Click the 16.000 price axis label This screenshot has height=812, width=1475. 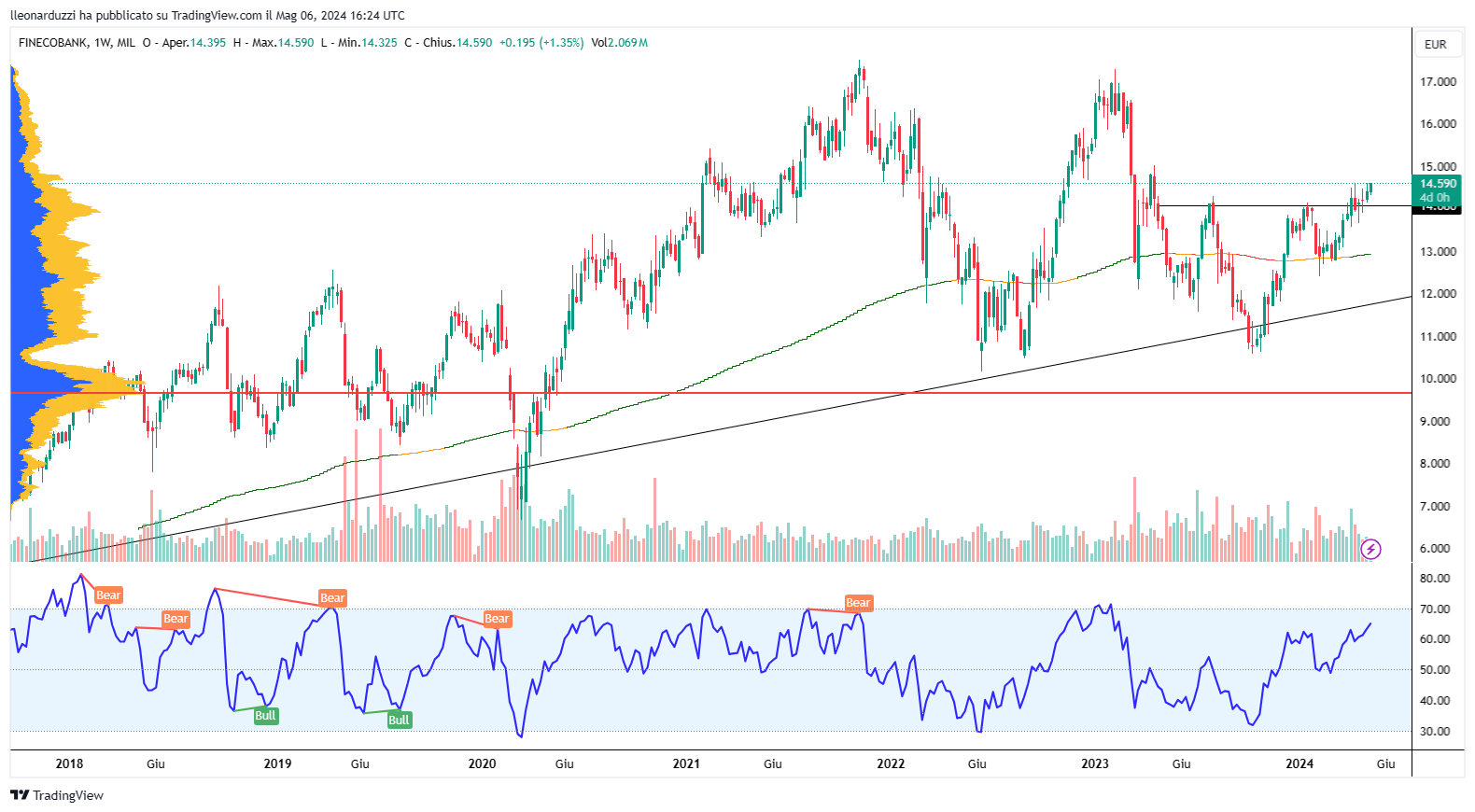(x=1438, y=124)
